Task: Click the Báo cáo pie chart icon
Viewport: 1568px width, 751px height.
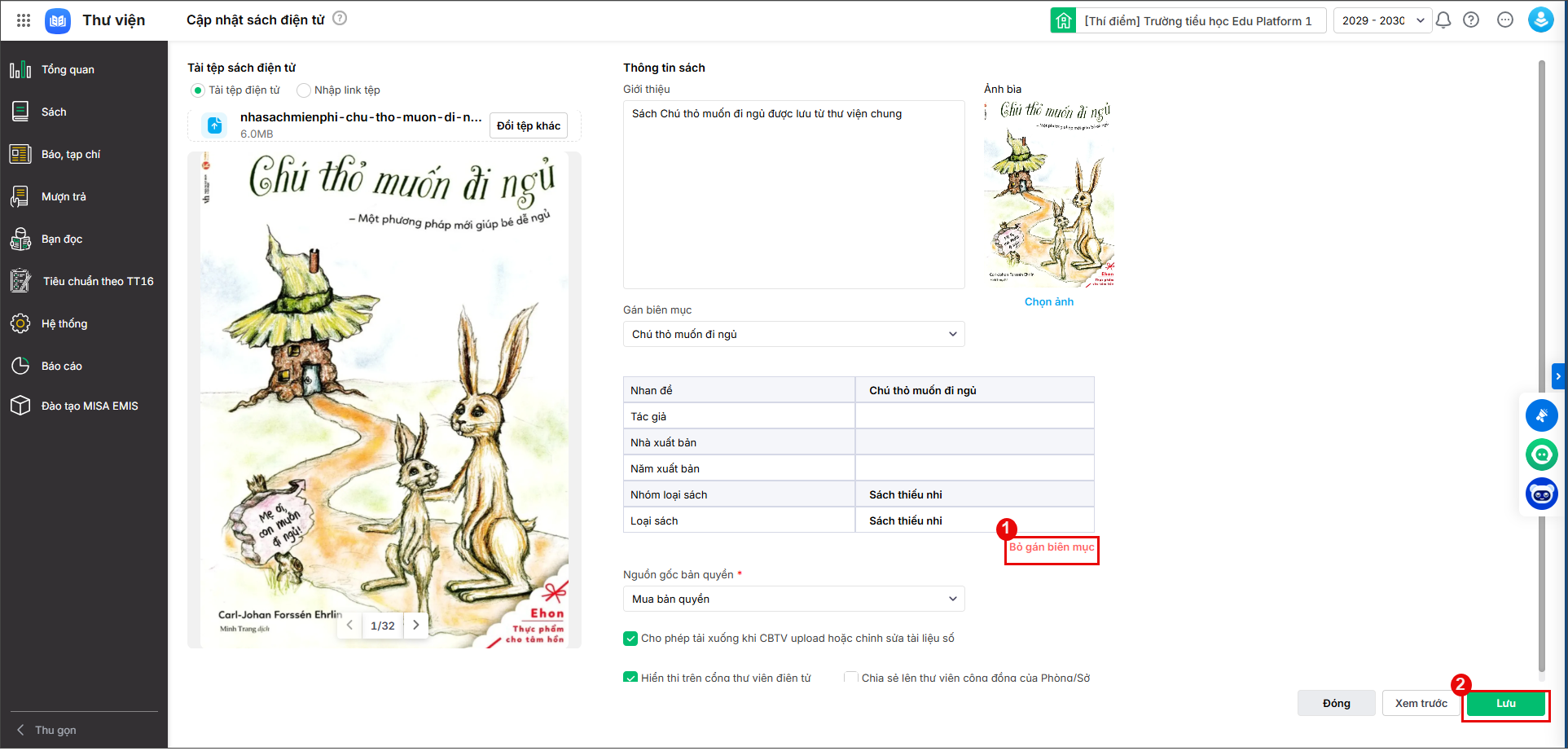Action: 20,366
